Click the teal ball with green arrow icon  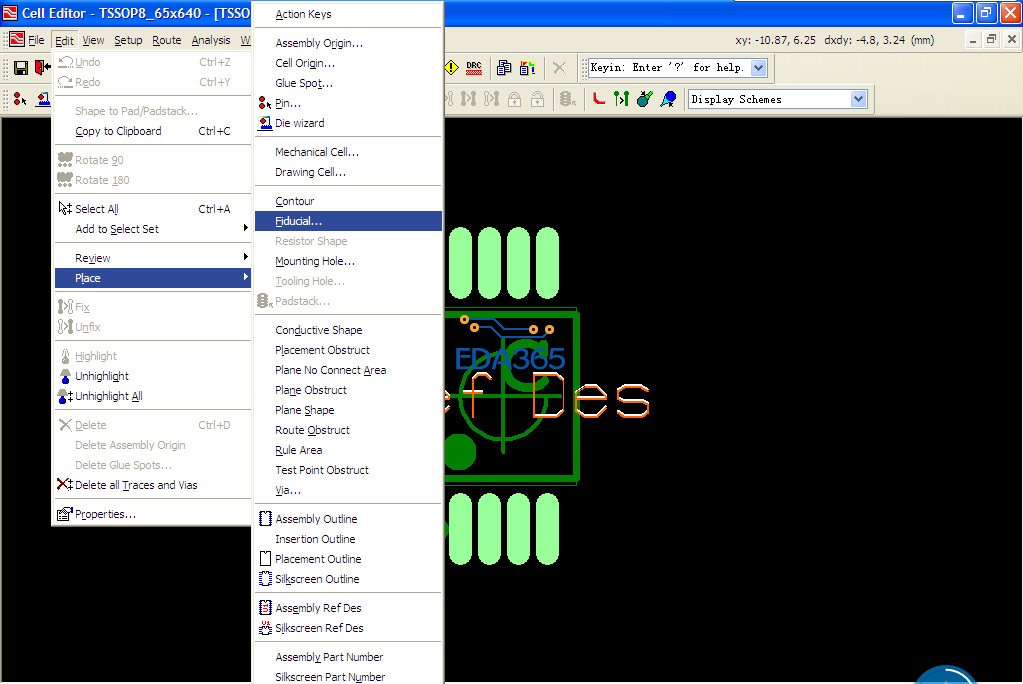point(645,99)
